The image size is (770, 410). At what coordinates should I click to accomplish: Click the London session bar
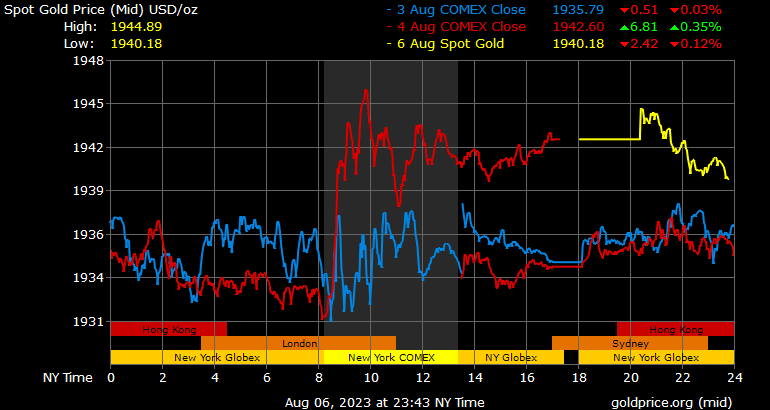coord(299,343)
